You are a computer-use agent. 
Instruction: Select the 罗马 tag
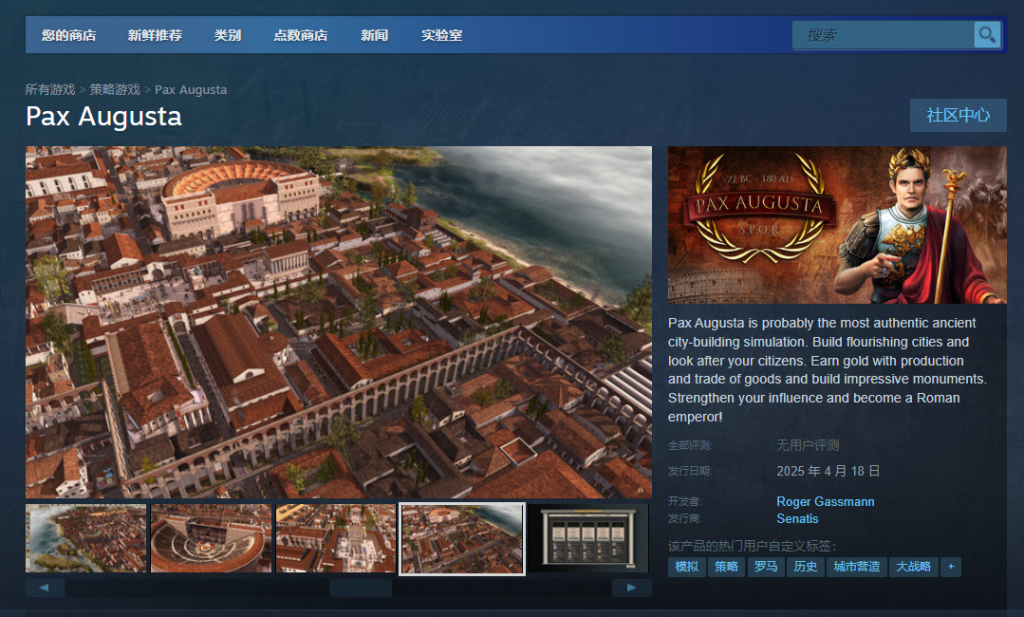(765, 567)
